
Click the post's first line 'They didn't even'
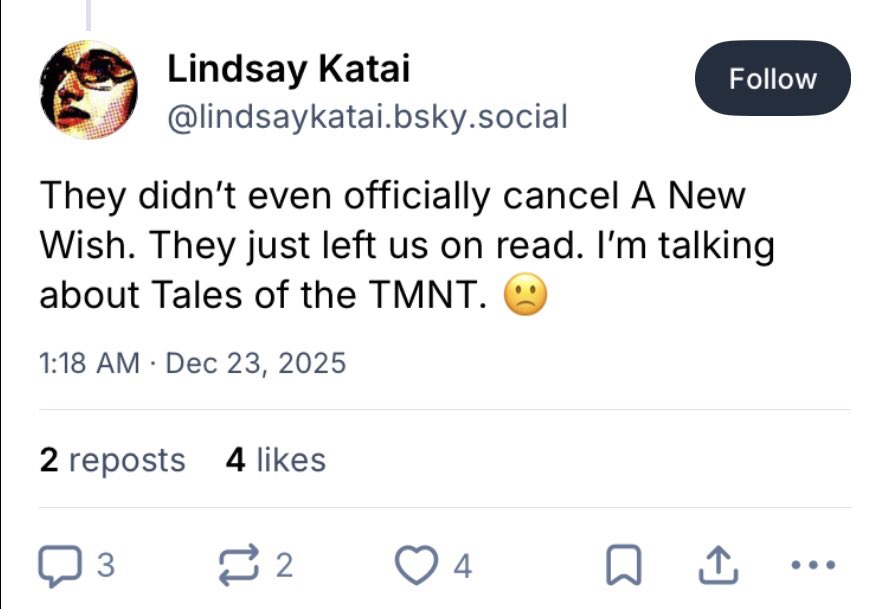pos(185,194)
